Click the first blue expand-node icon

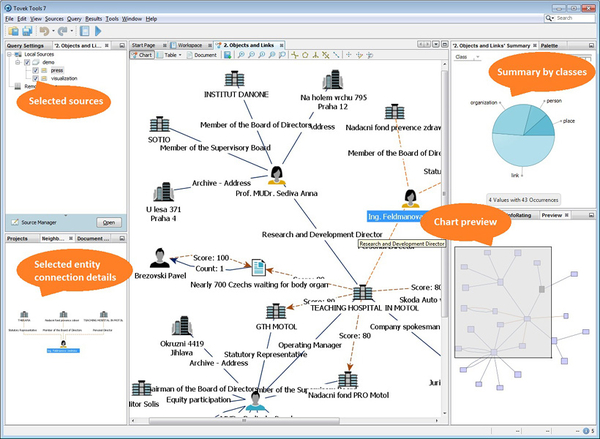pos(349,55)
